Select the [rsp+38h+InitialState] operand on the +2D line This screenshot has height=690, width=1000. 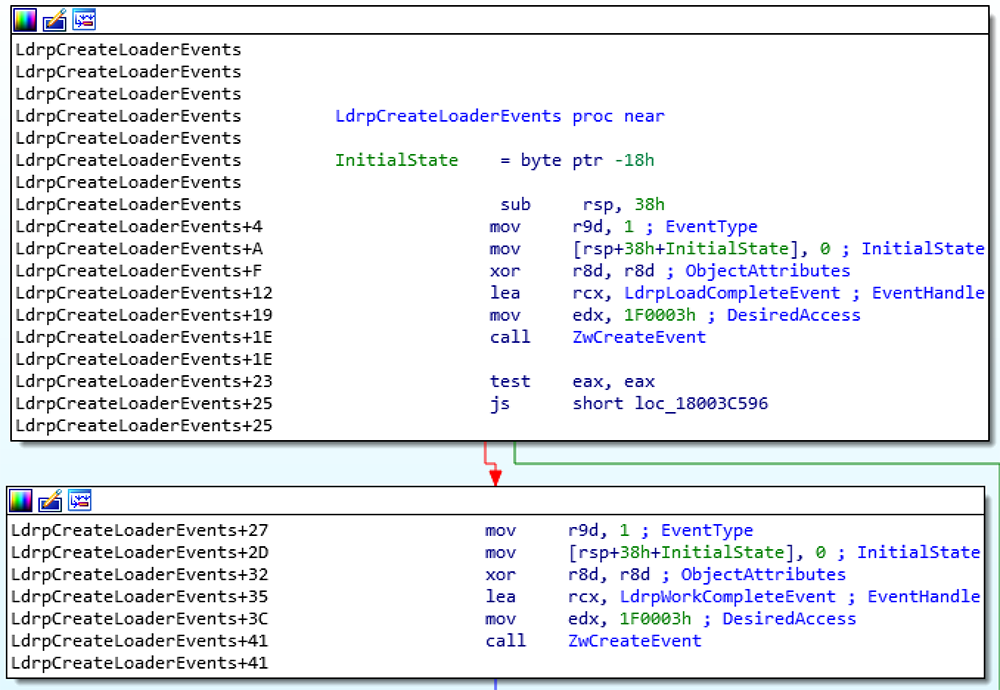pos(681,552)
